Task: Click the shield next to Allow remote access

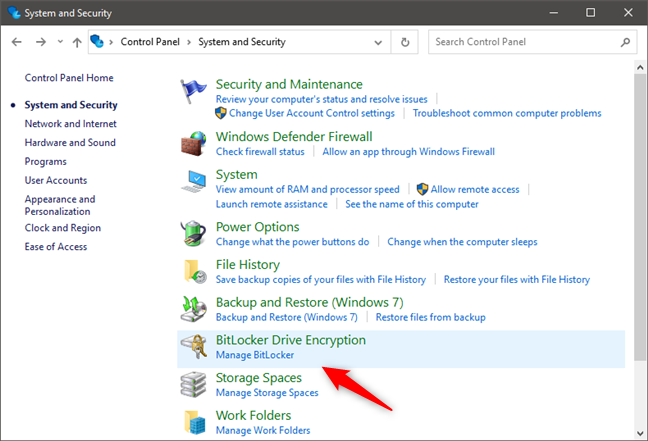Action: (x=422, y=189)
